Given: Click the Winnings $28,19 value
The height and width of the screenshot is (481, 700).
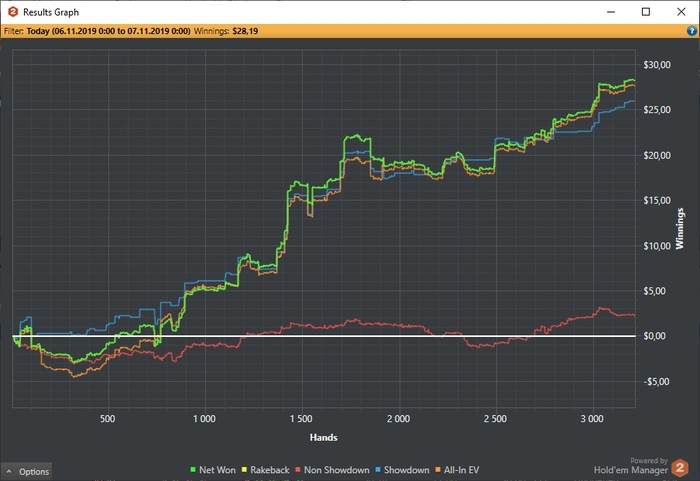Looking at the screenshot, I should (245, 31).
